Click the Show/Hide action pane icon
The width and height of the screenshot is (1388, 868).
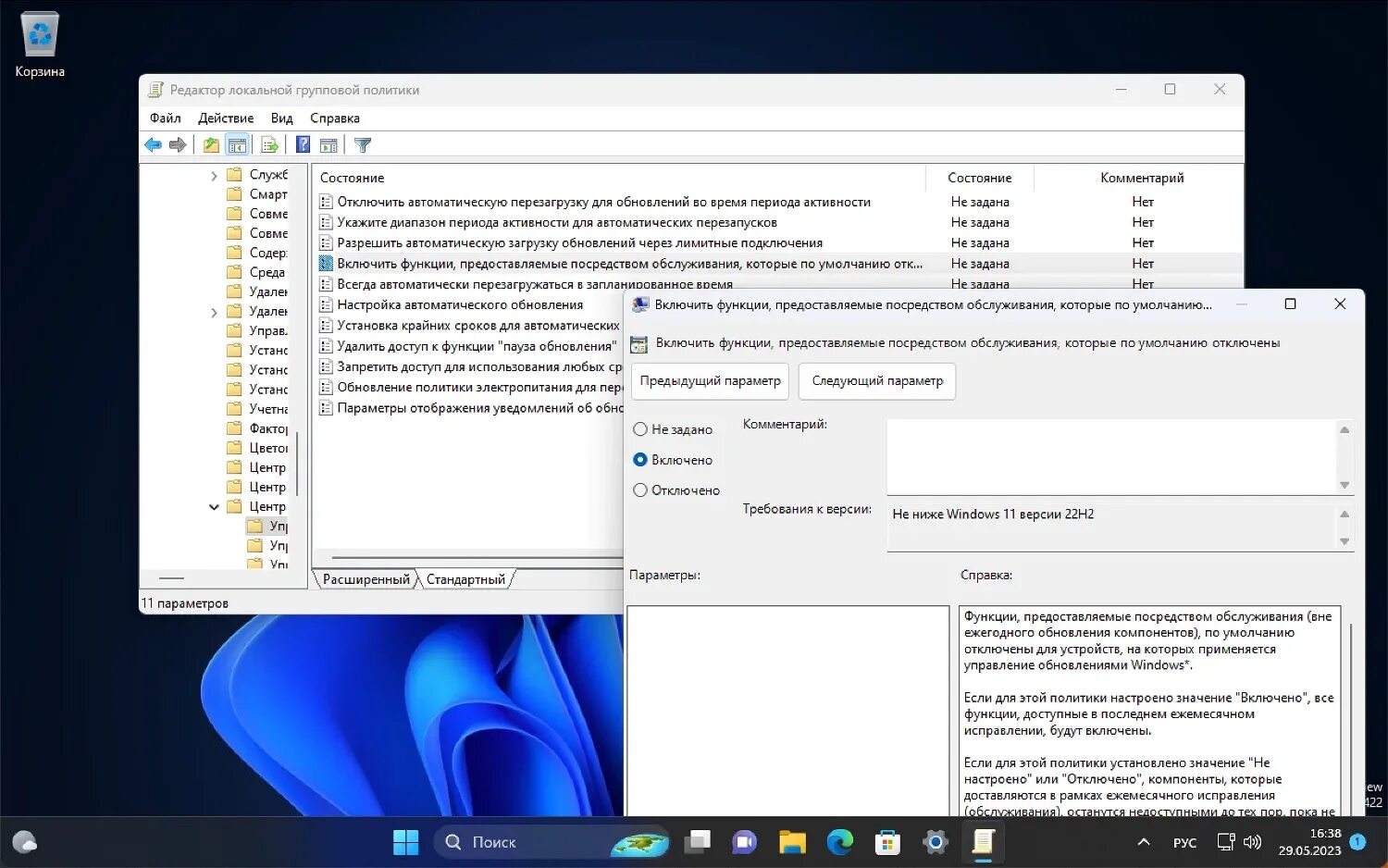coord(328,145)
